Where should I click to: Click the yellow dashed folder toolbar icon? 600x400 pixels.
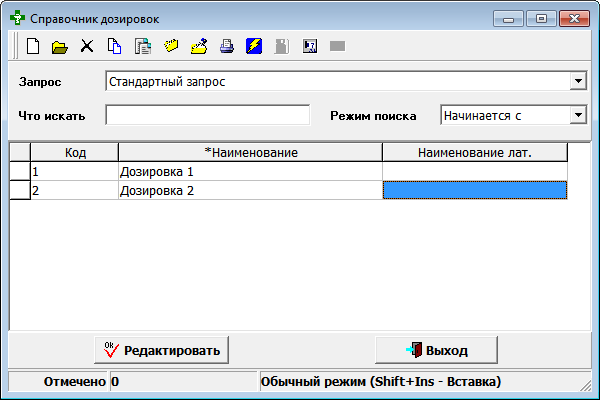[x=171, y=46]
